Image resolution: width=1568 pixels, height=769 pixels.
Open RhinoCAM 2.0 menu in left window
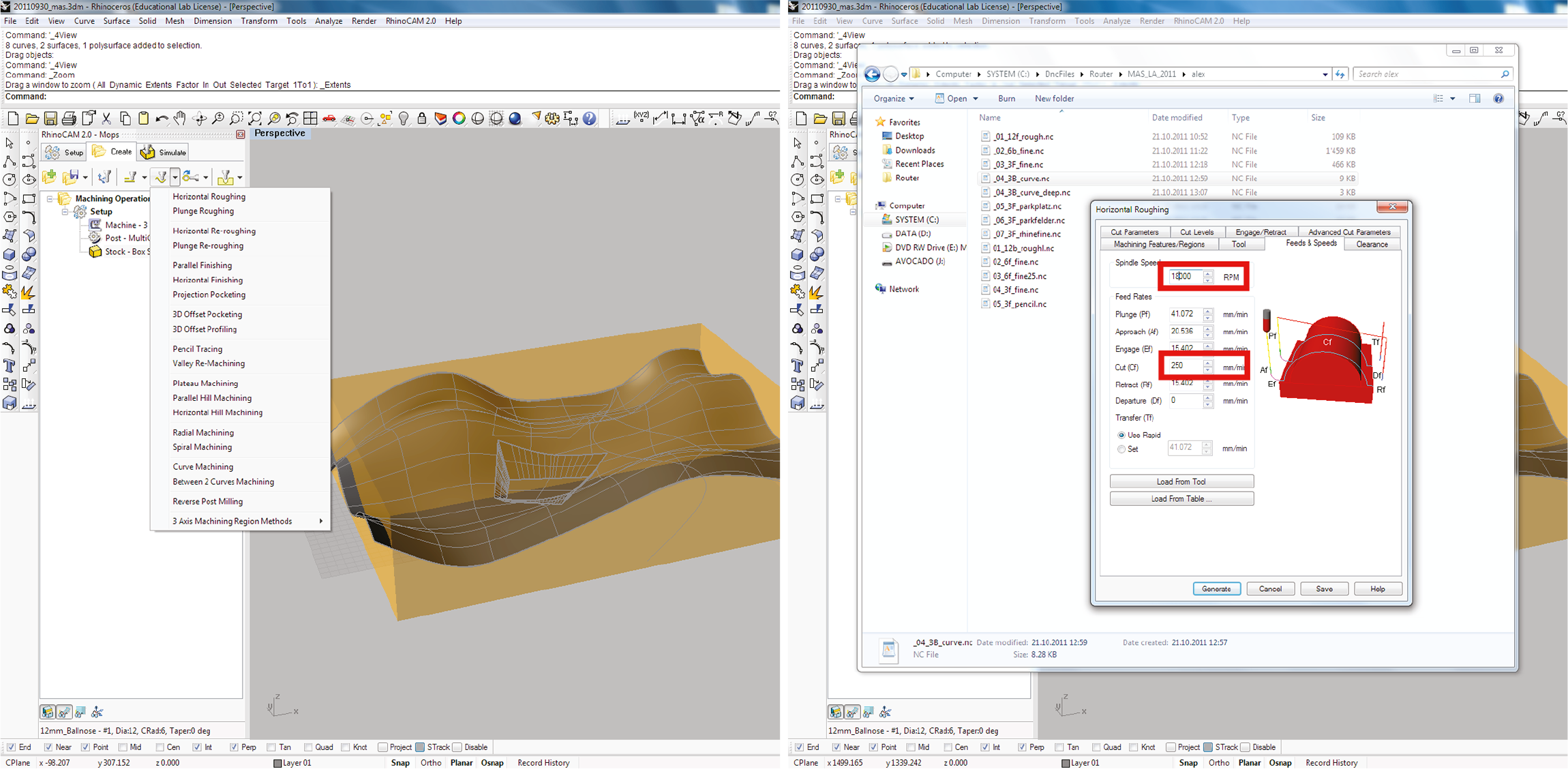click(x=410, y=21)
